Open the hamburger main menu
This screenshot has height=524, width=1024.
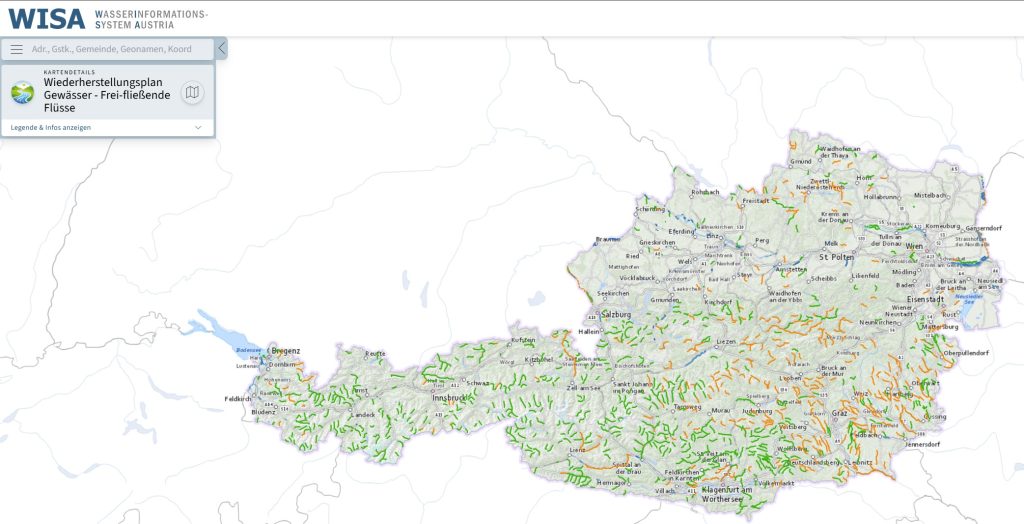click(16, 49)
